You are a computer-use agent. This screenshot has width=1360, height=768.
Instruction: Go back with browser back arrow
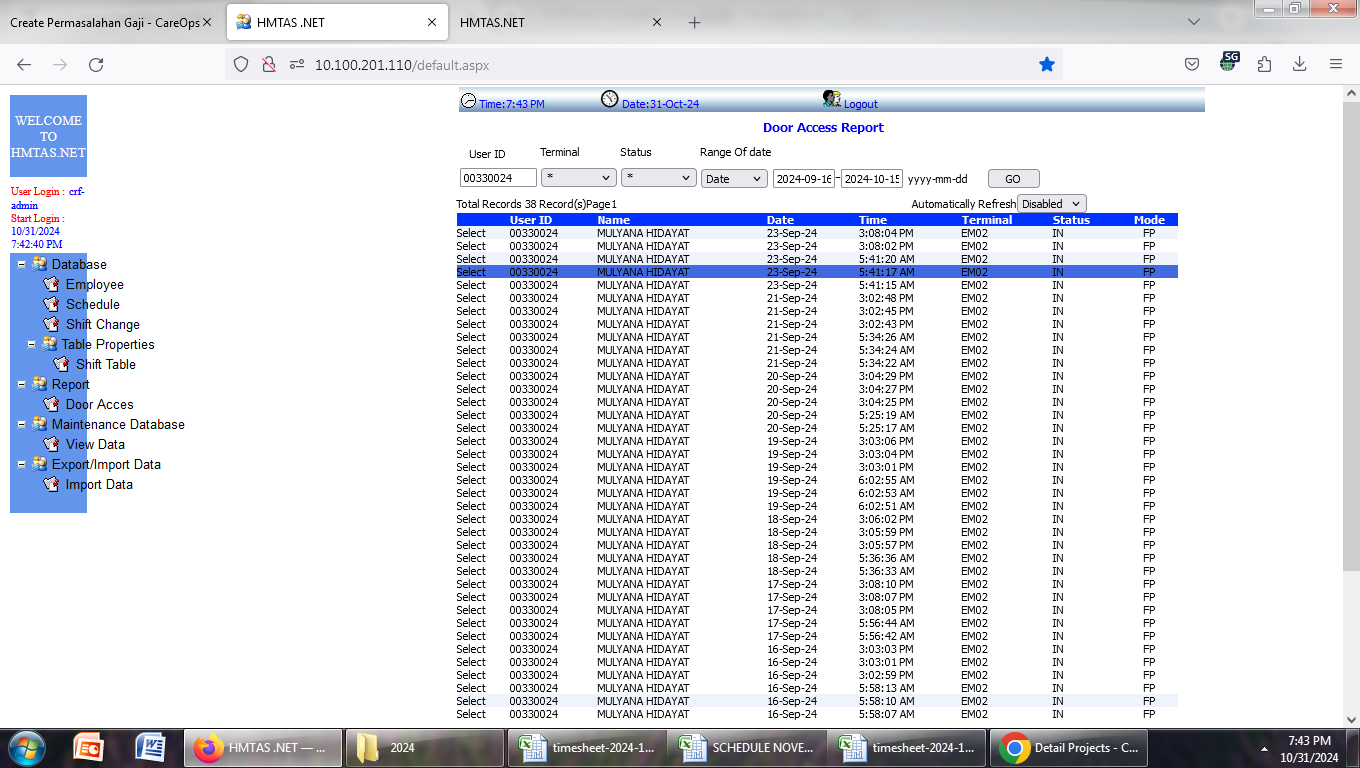click(x=24, y=64)
